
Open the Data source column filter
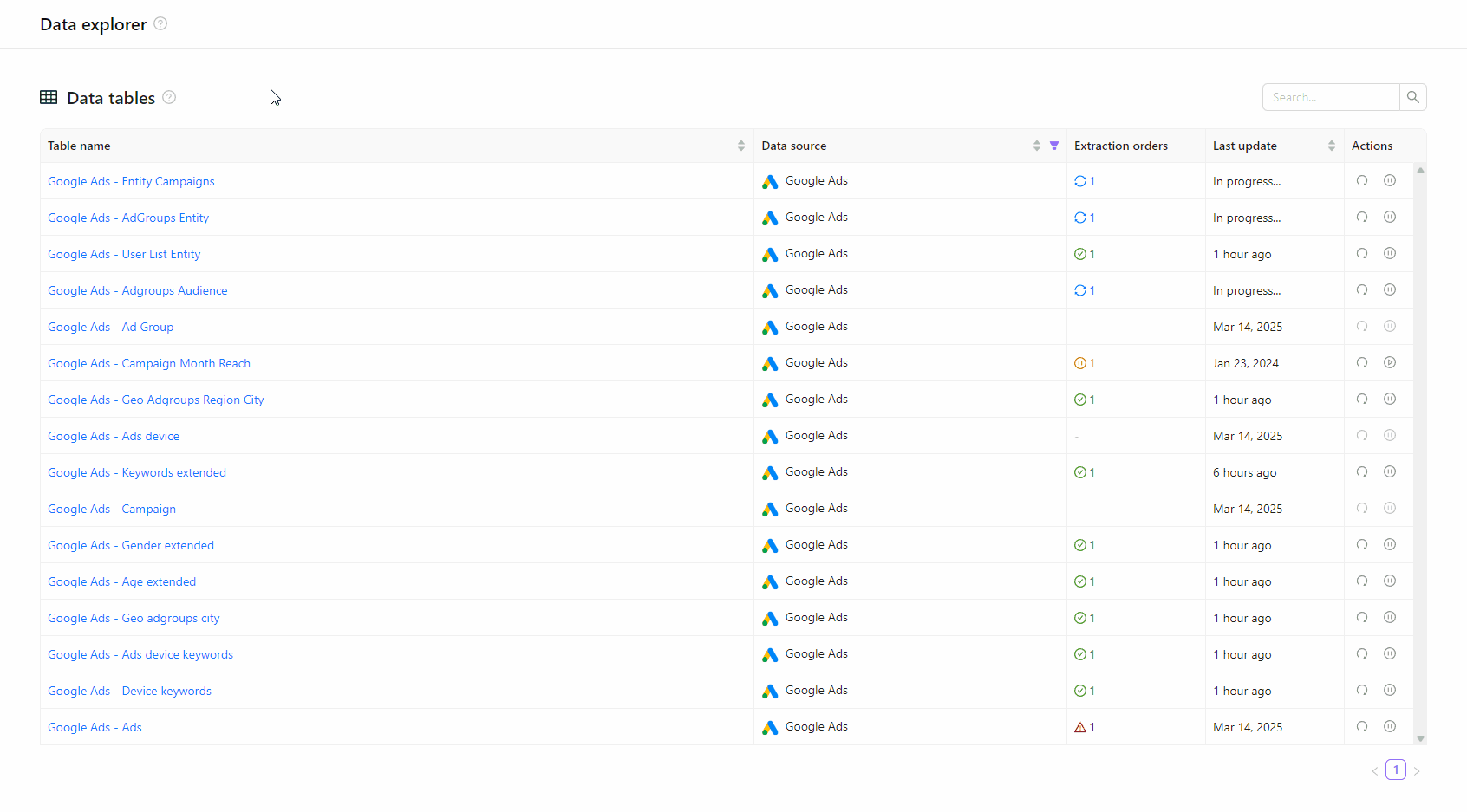(x=1054, y=146)
